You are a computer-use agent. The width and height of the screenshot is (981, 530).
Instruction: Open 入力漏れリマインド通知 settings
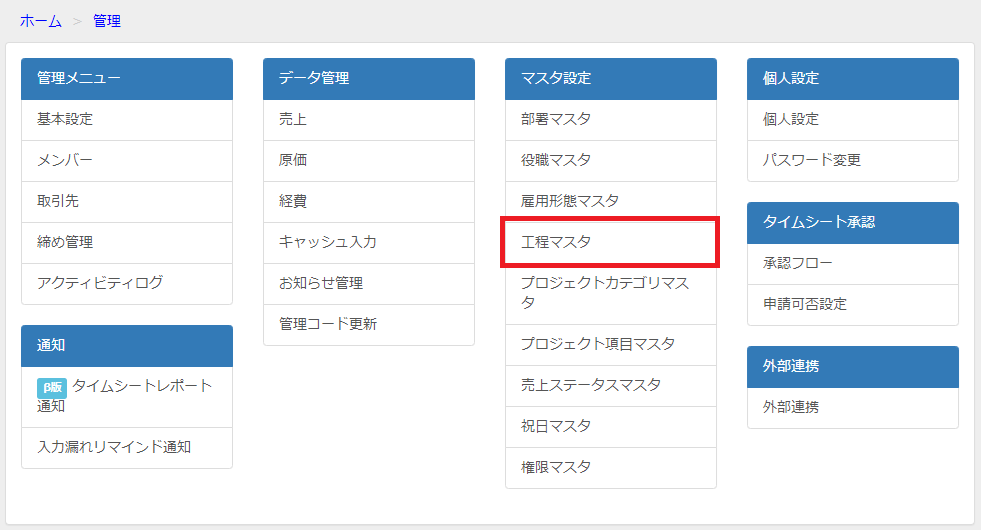click(127, 447)
